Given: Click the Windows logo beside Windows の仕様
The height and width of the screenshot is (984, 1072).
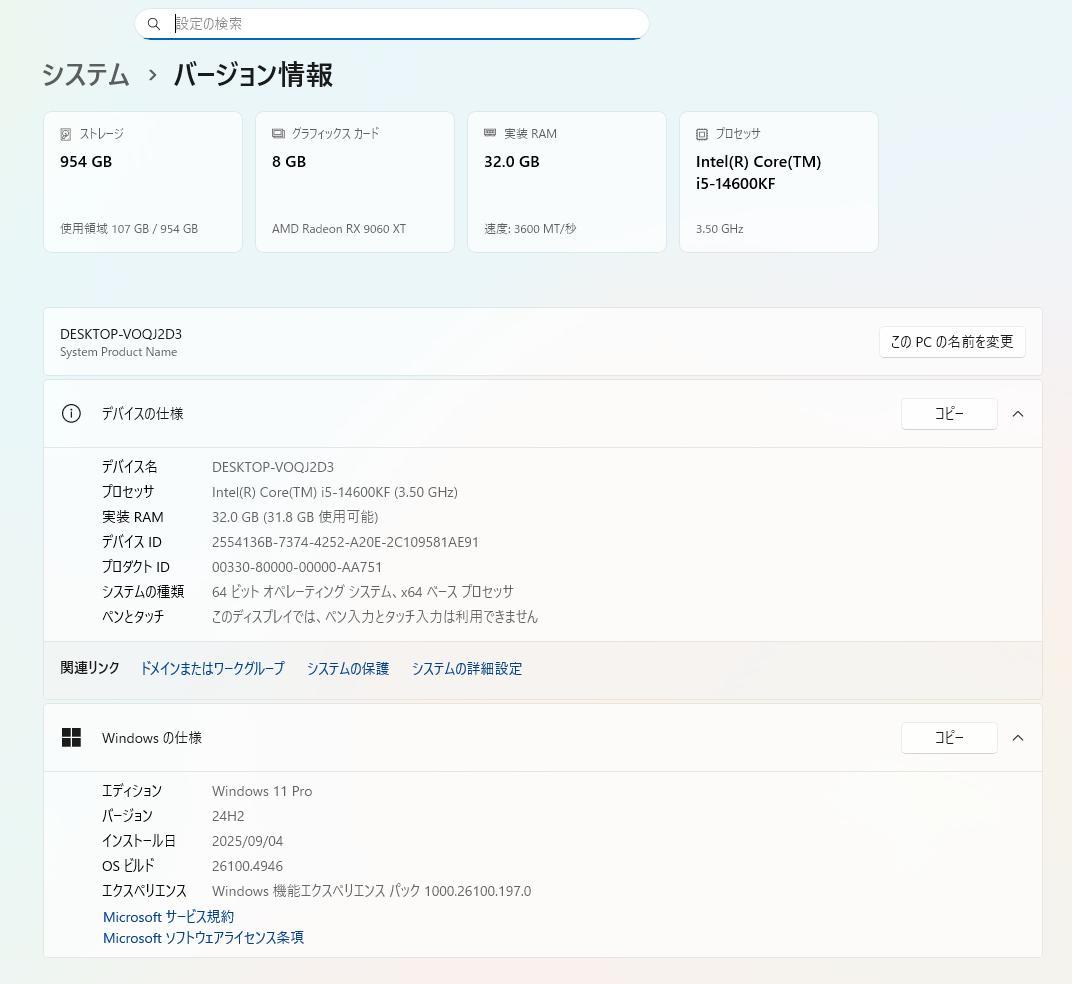Looking at the screenshot, I should pos(71,737).
